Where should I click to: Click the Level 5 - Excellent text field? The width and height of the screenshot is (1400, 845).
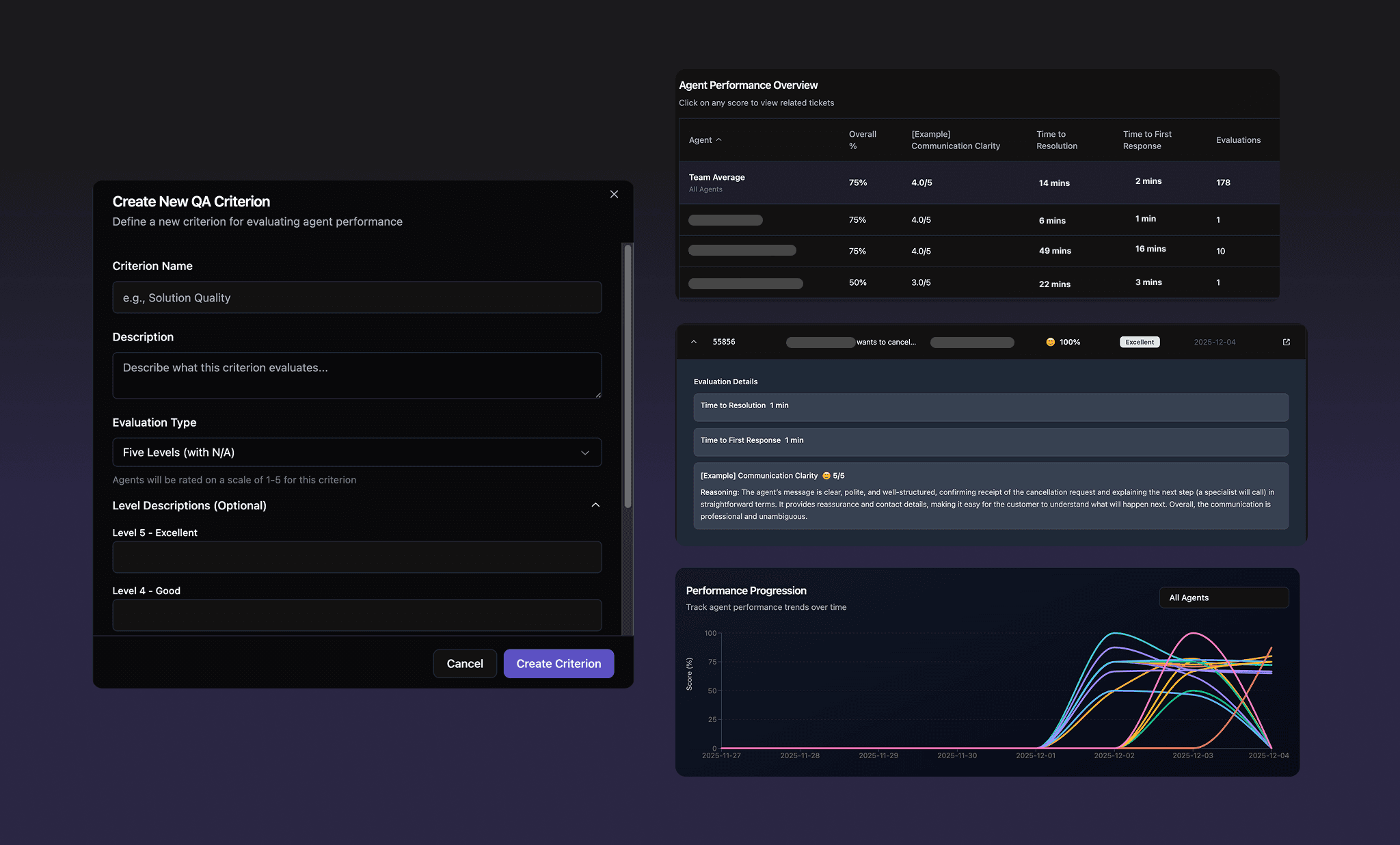356,557
